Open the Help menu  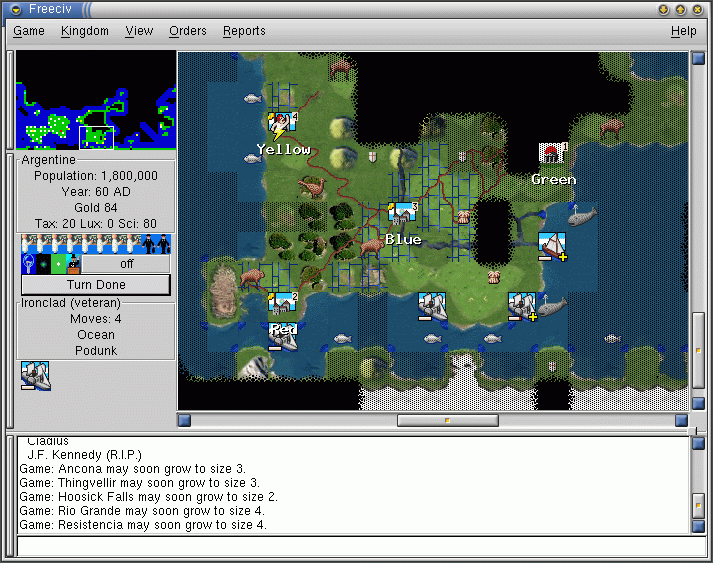click(x=683, y=31)
